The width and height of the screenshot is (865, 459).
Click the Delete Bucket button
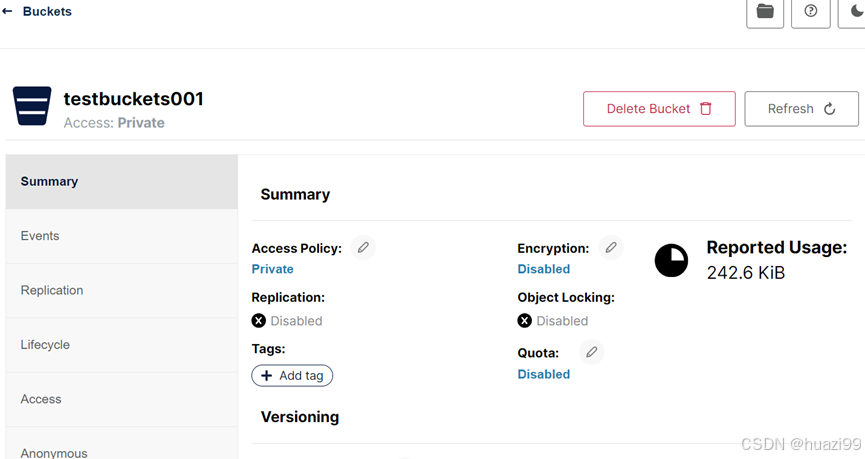pos(659,109)
